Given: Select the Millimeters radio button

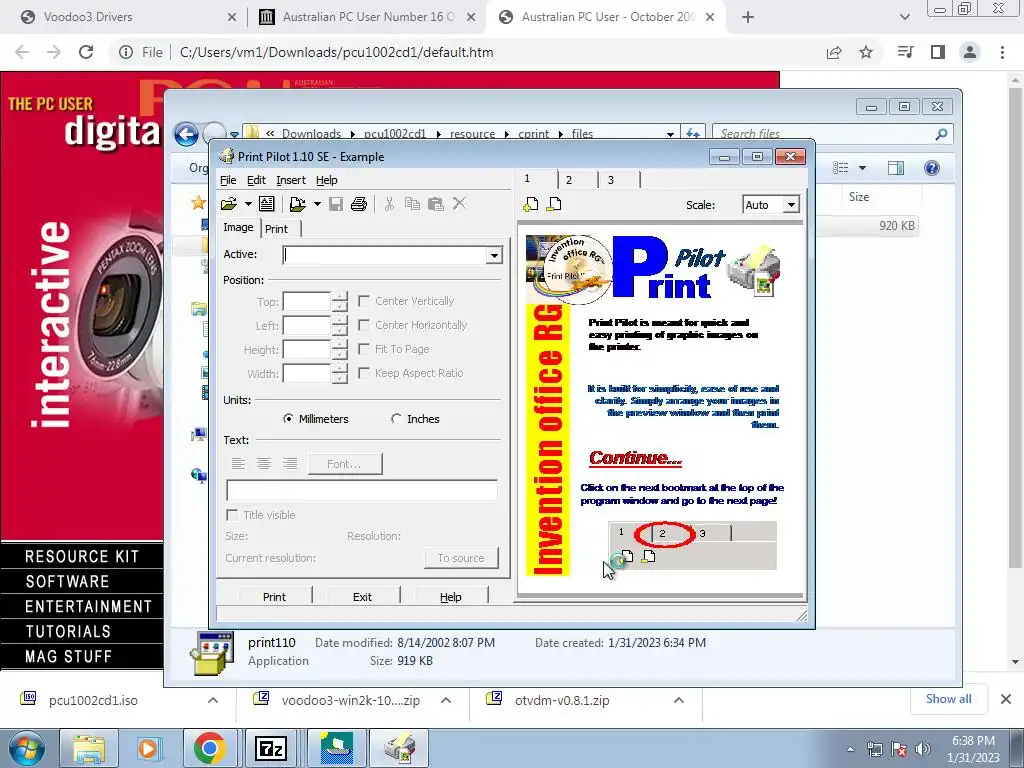Looking at the screenshot, I should pyautogui.click(x=288, y=419).
